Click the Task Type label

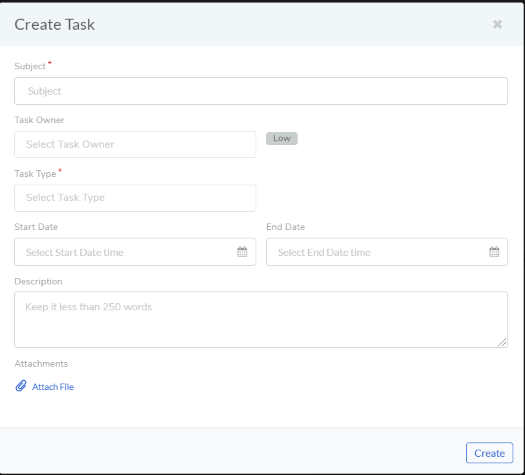[x=35, y=174]
